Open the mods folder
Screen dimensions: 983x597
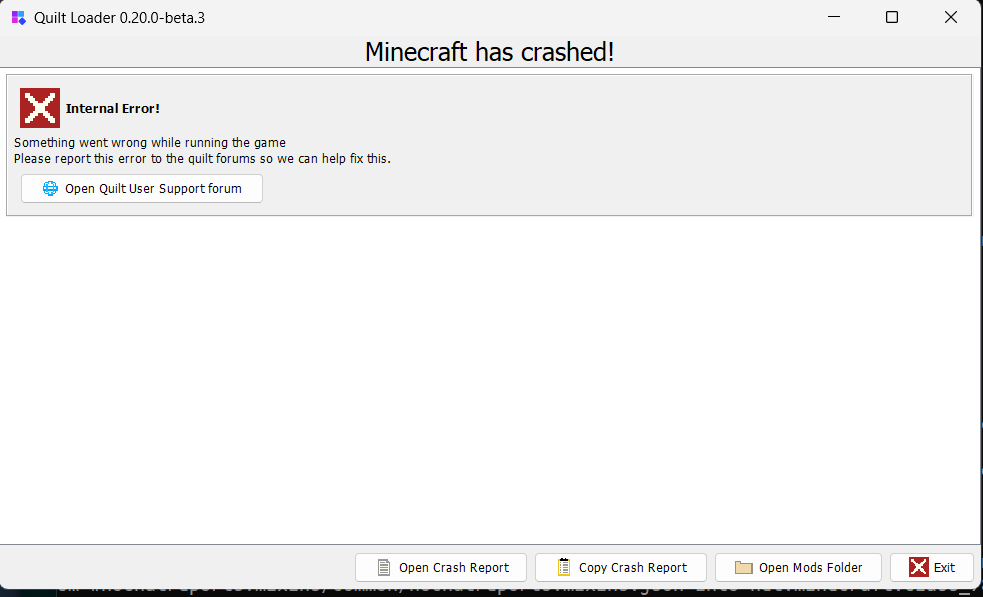click(x=797, y=567)
